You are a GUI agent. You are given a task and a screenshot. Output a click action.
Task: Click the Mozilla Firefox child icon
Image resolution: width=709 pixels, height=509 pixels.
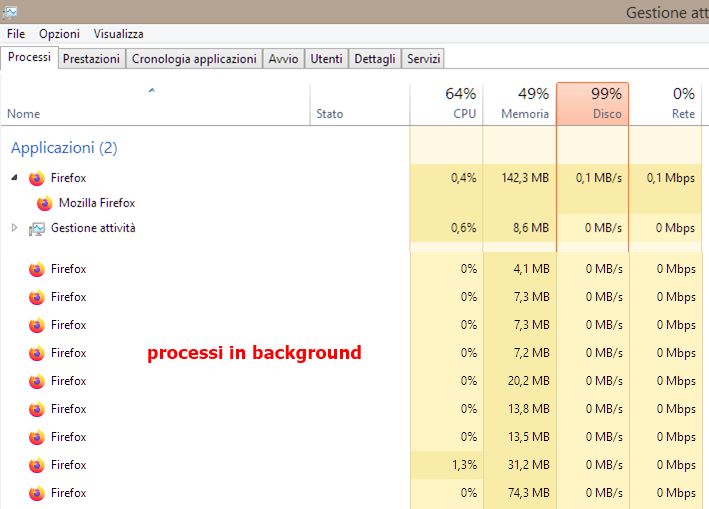[x=45, y=203]
